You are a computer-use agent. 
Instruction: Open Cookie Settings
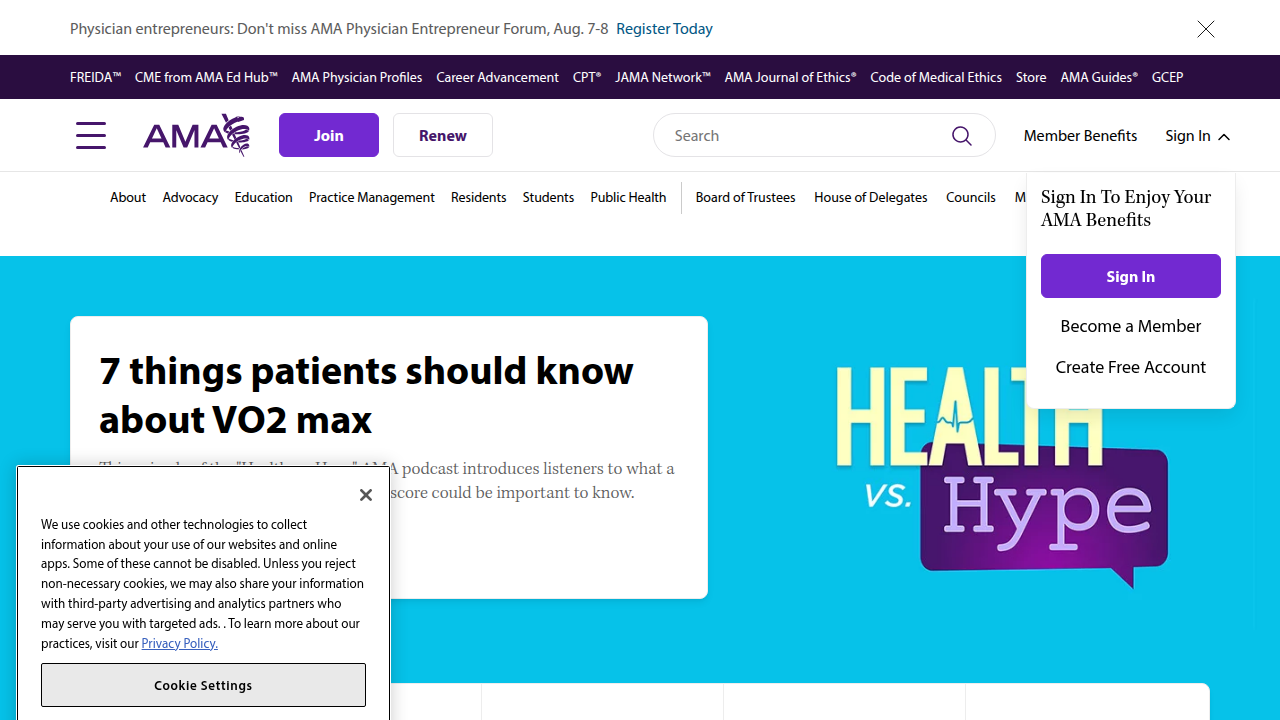(x=203, y=685)
